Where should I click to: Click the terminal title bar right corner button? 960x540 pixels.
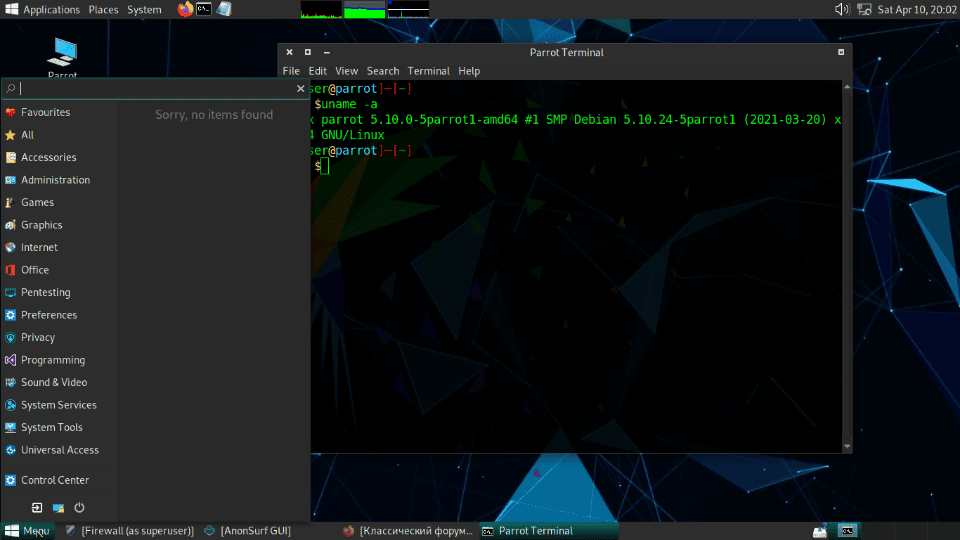click(841, 52)
